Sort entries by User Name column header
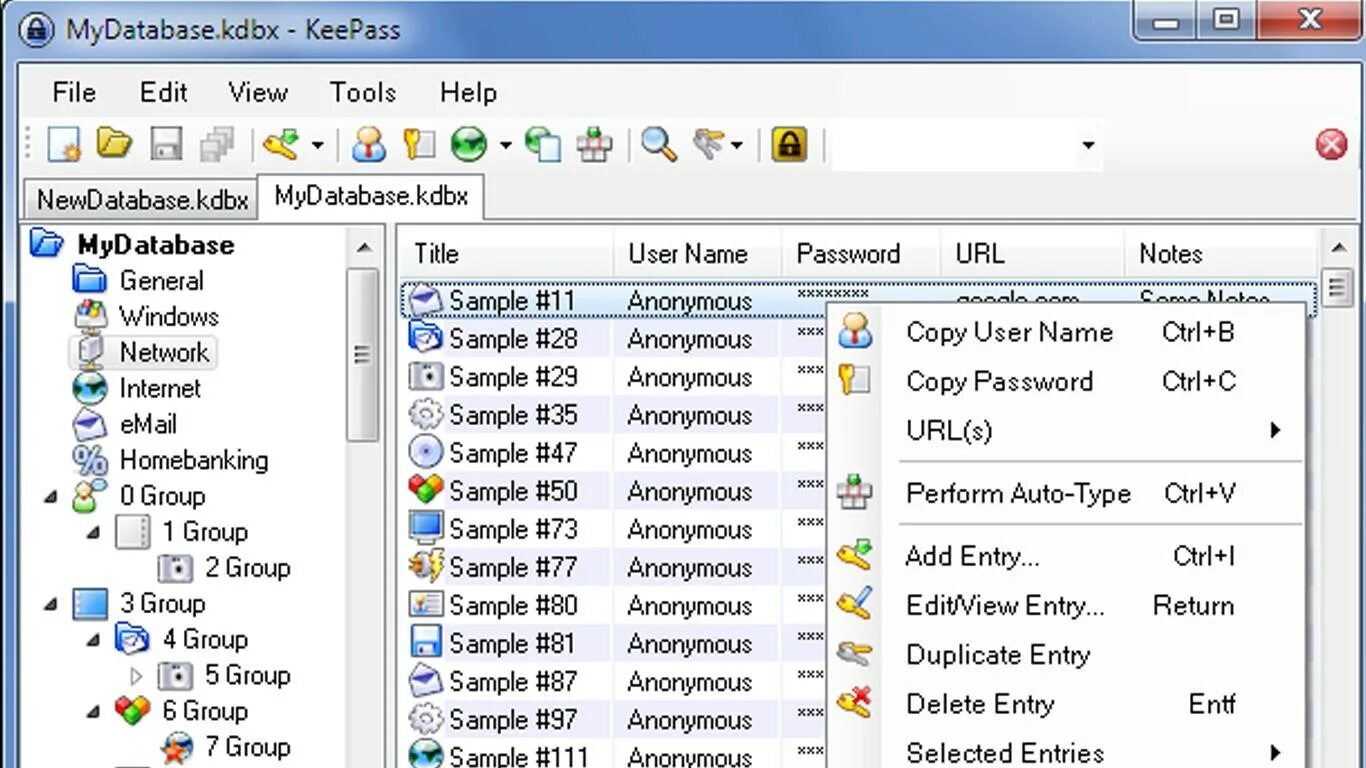1366x768 pixels. (697, 254)
